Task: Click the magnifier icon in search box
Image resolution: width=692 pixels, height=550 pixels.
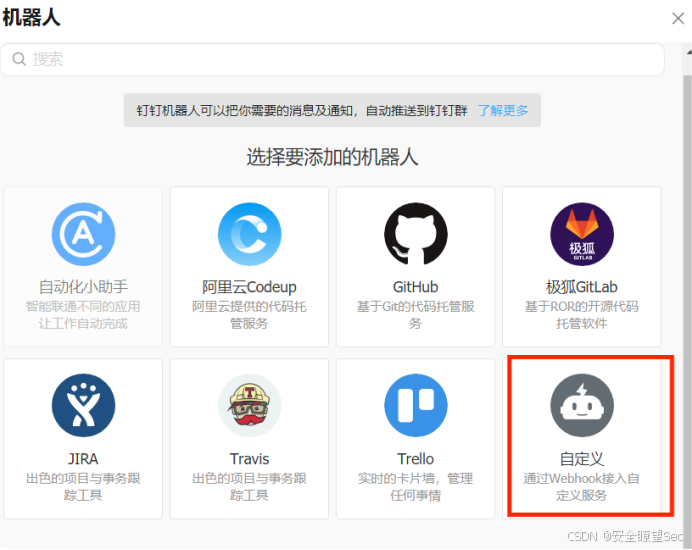Action: pos(19,59)
